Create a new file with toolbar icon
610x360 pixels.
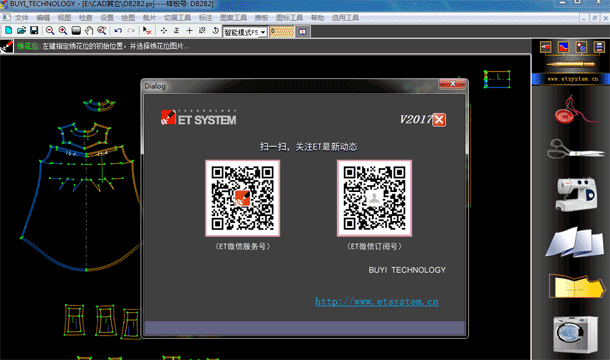(x=8, y=30)
